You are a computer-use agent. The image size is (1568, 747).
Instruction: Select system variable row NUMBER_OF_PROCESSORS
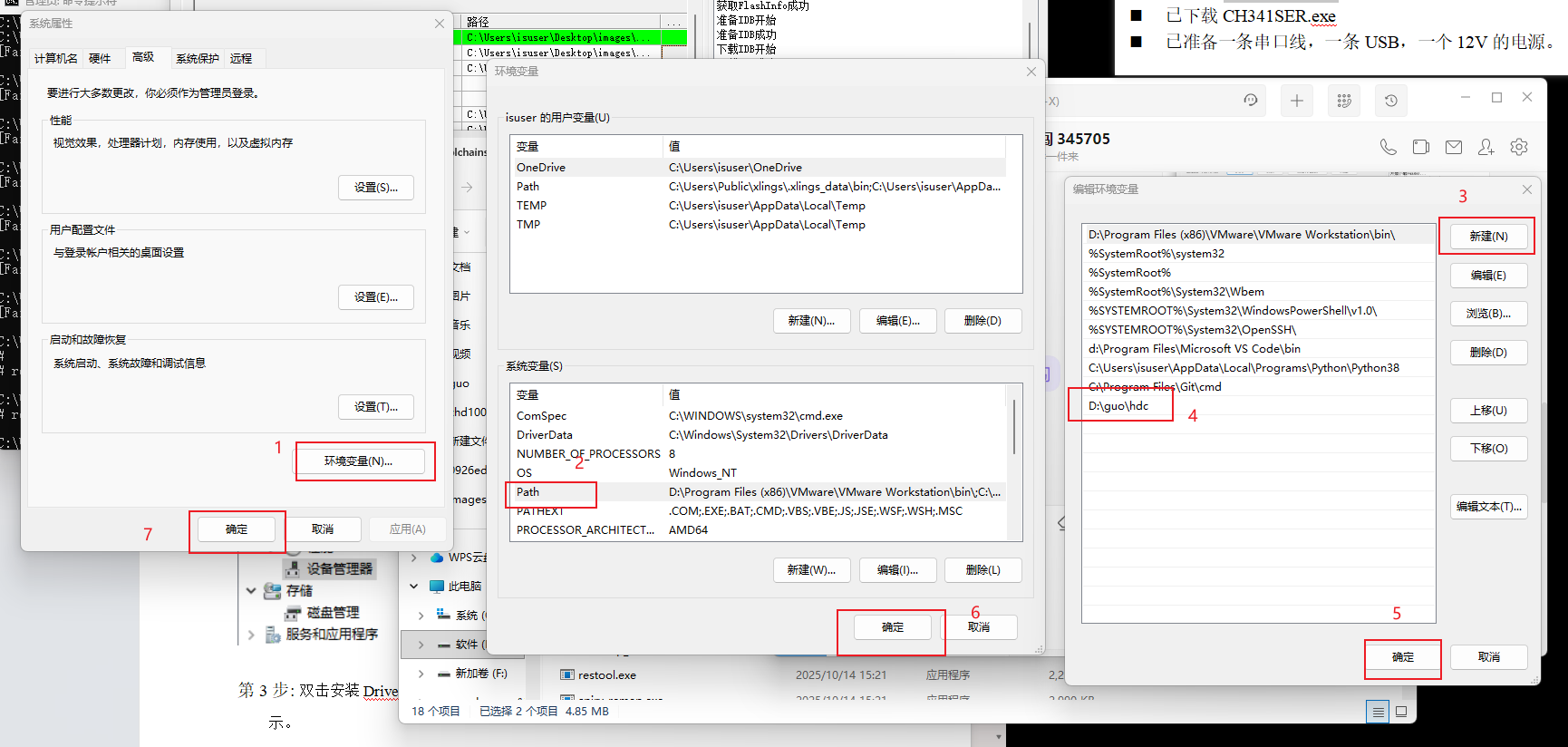tap(759, 454)
